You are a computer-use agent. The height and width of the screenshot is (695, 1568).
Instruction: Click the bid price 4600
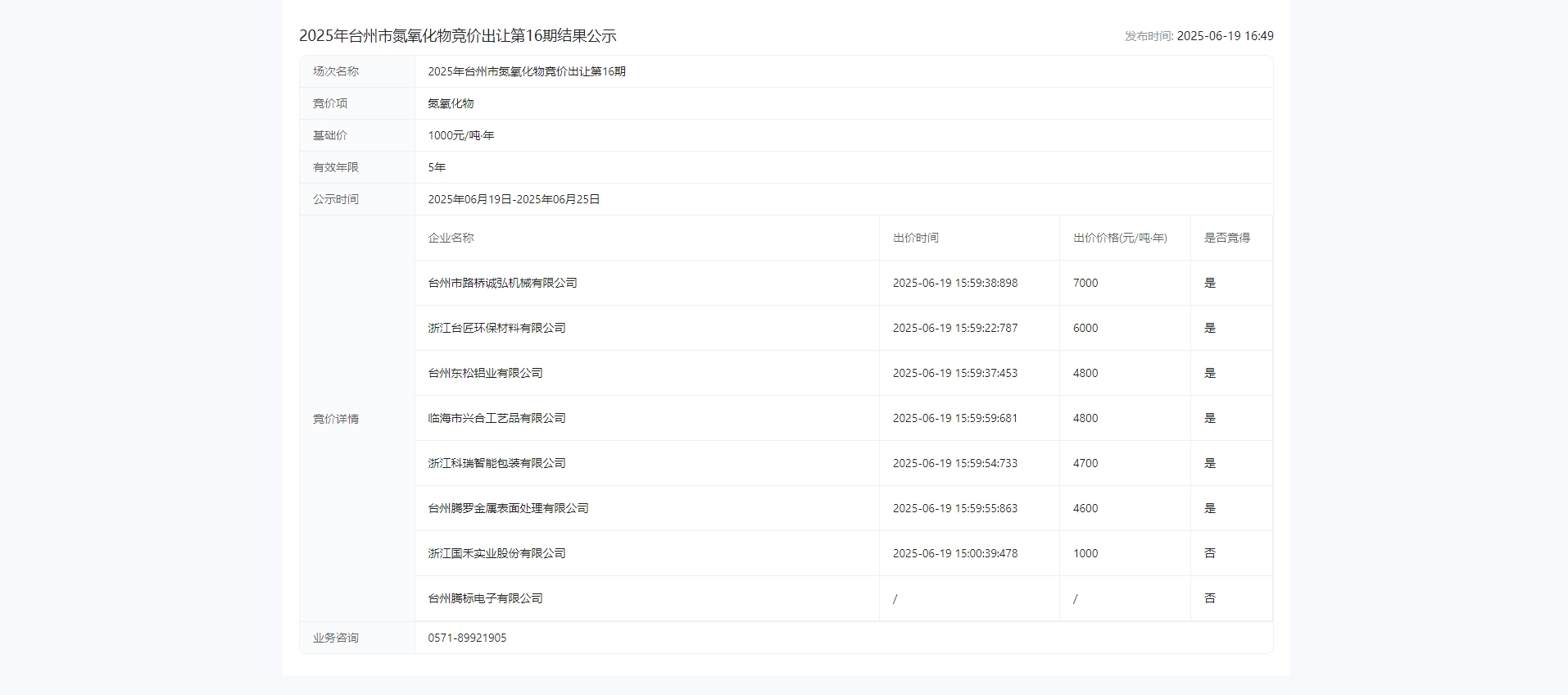(1085, 508)
